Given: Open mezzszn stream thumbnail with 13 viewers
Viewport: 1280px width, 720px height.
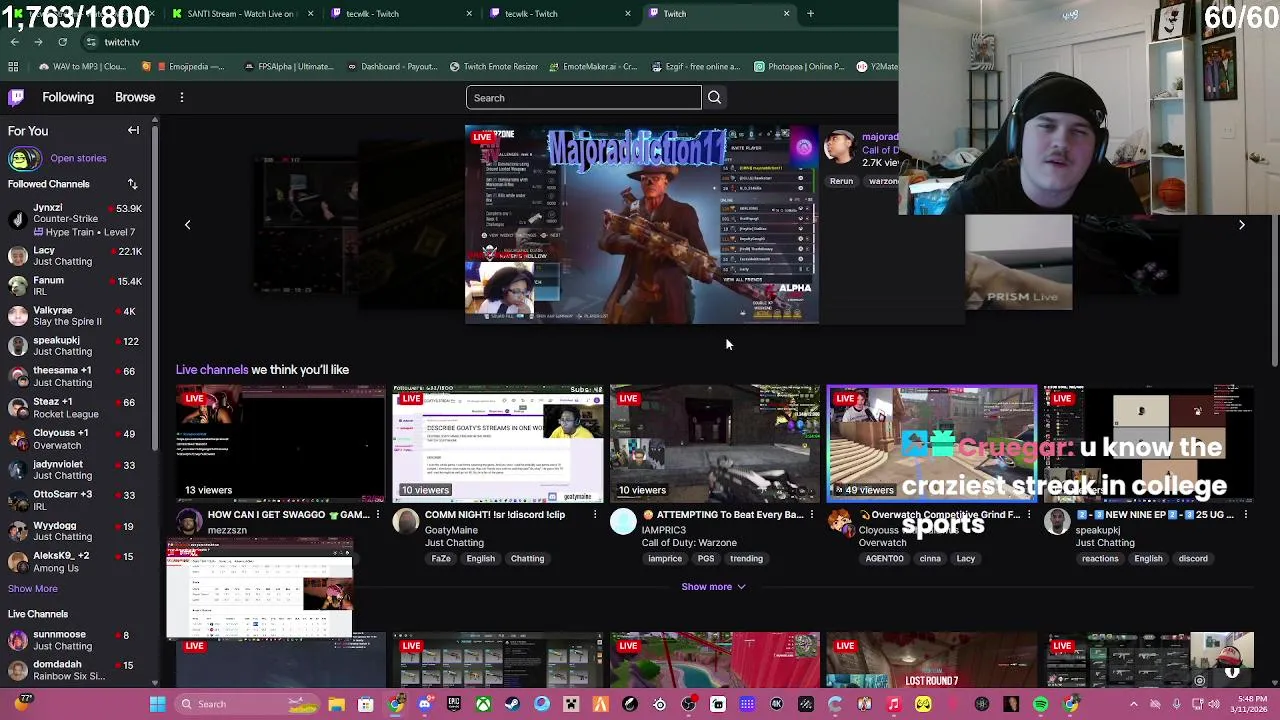Looking at the screenshot, I should [x=280, y=443].
